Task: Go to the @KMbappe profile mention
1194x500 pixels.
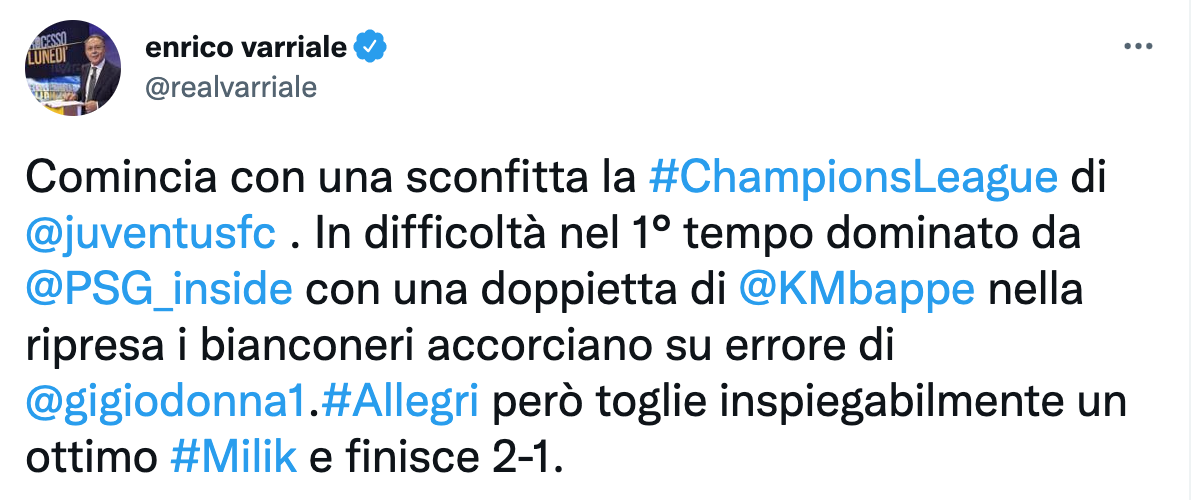Action: (x=855, y=289)
